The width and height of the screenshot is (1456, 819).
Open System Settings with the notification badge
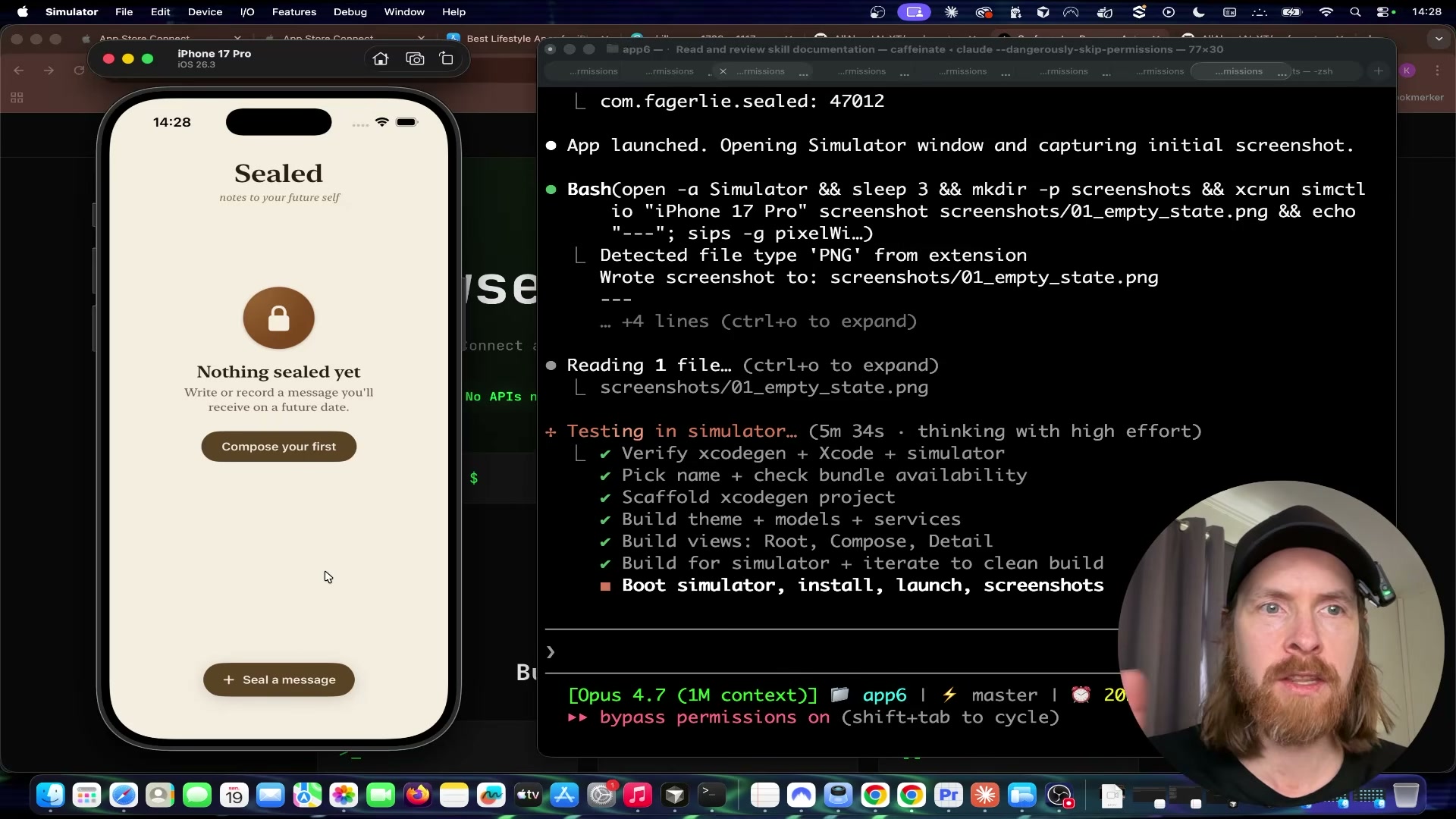(601, 795)
